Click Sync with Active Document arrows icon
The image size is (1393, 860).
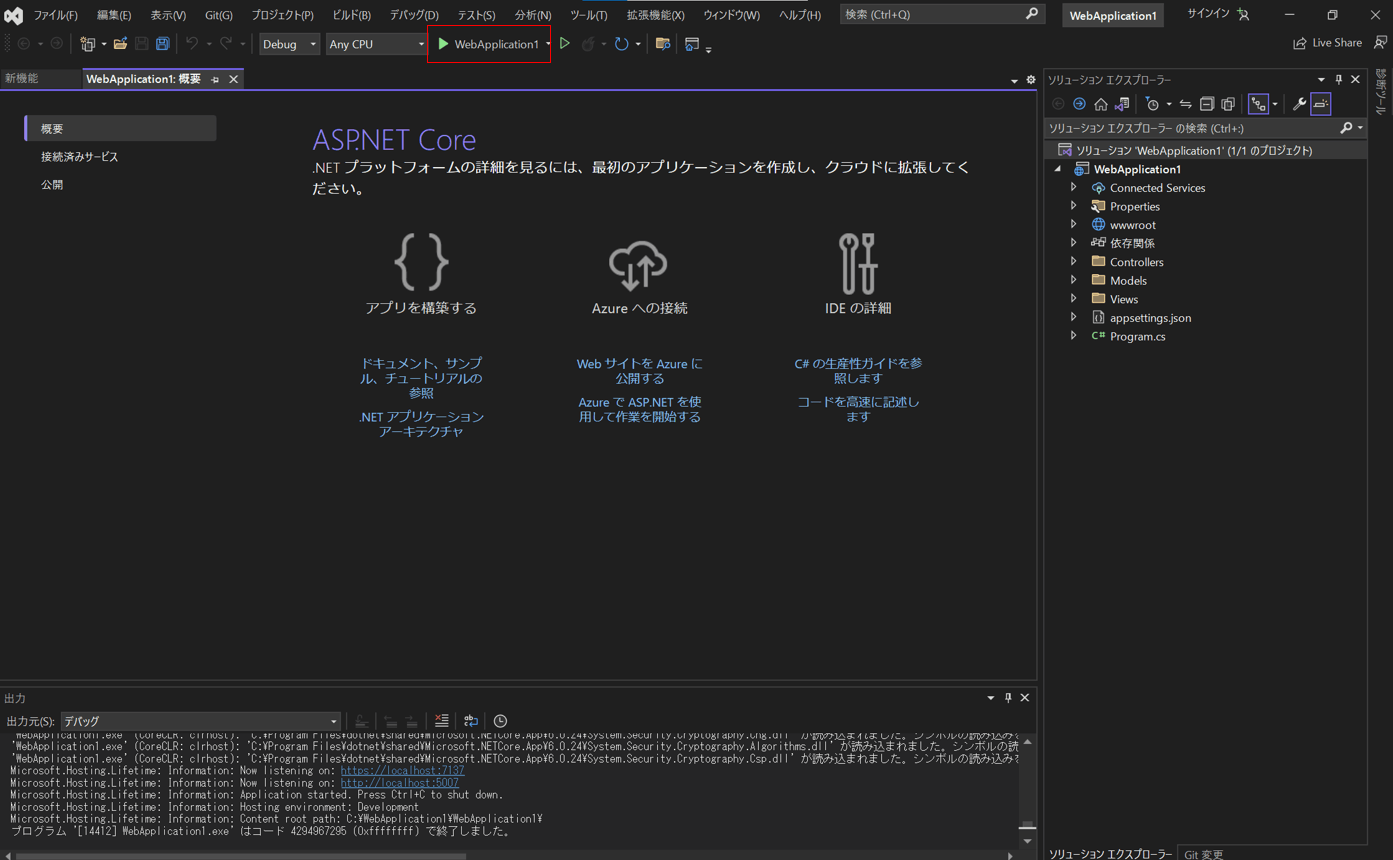point(1185,104)
